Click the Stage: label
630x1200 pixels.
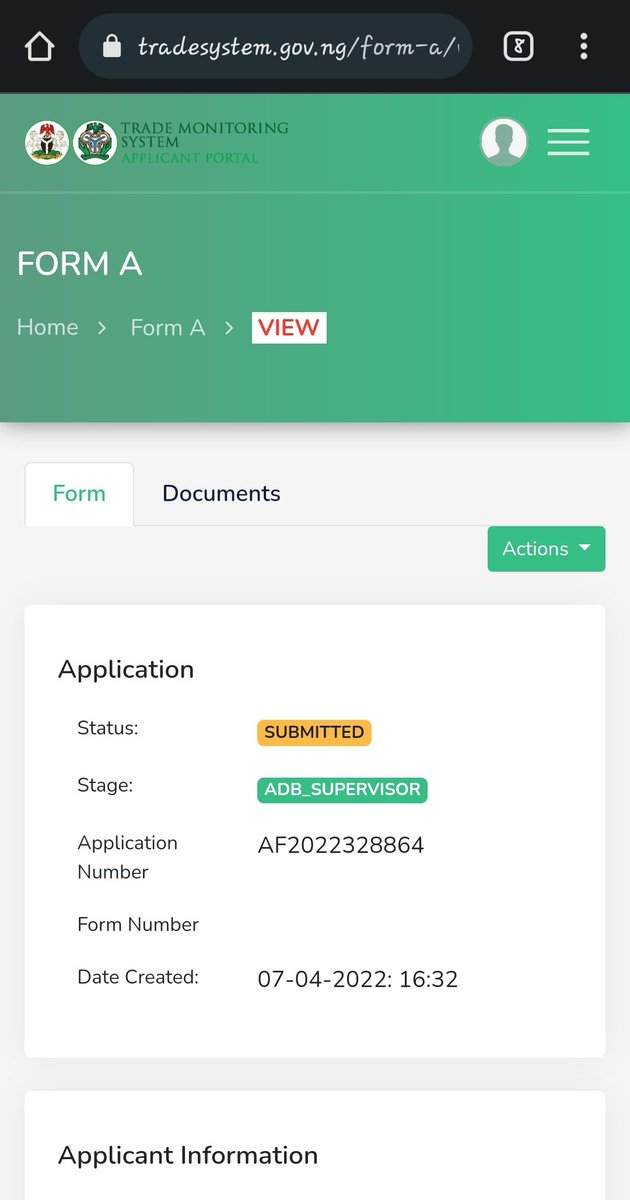coord(105,785)
